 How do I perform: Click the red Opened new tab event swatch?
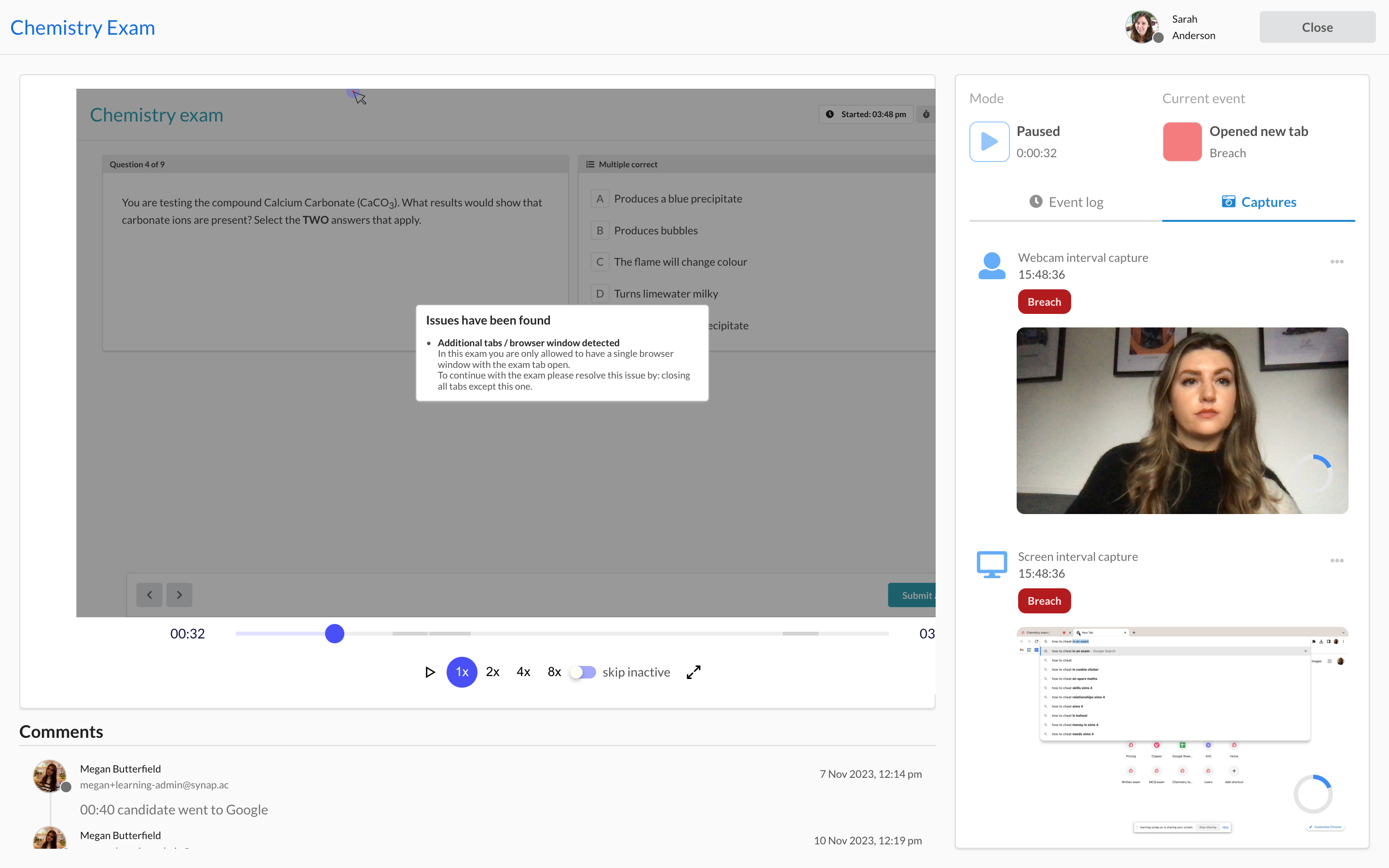click(1182, 141)
